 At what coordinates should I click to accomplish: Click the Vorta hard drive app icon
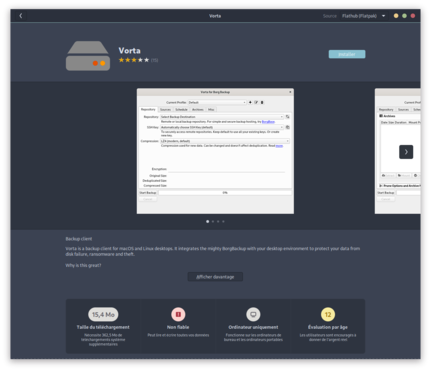[88, 56]
